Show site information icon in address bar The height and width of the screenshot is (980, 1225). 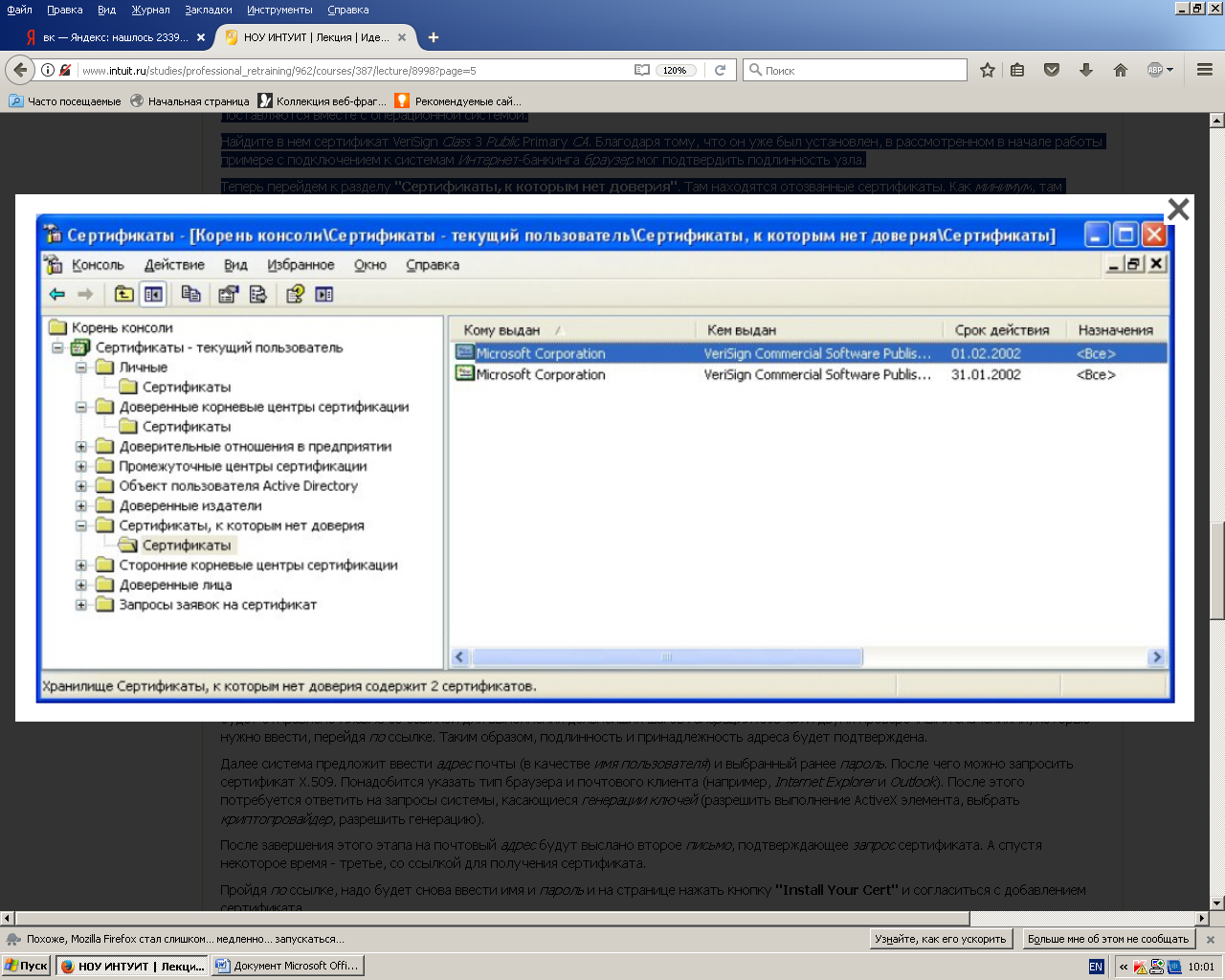(48, 70)
